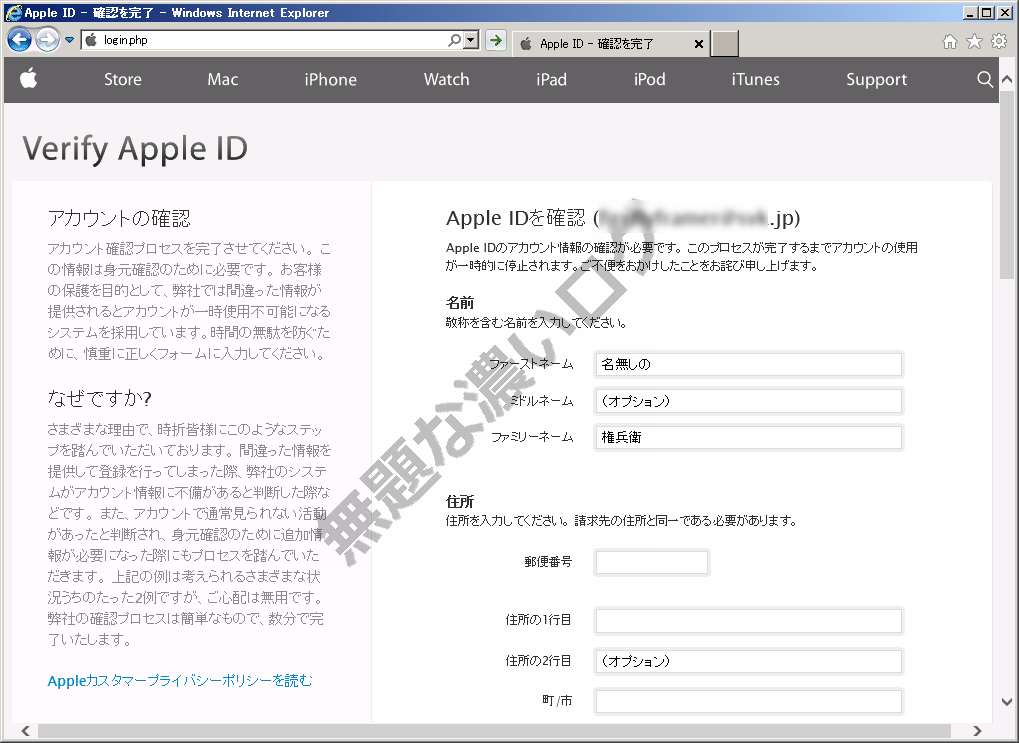Open the Store navigation item
Screen dimensions: 1019x743
123,79
